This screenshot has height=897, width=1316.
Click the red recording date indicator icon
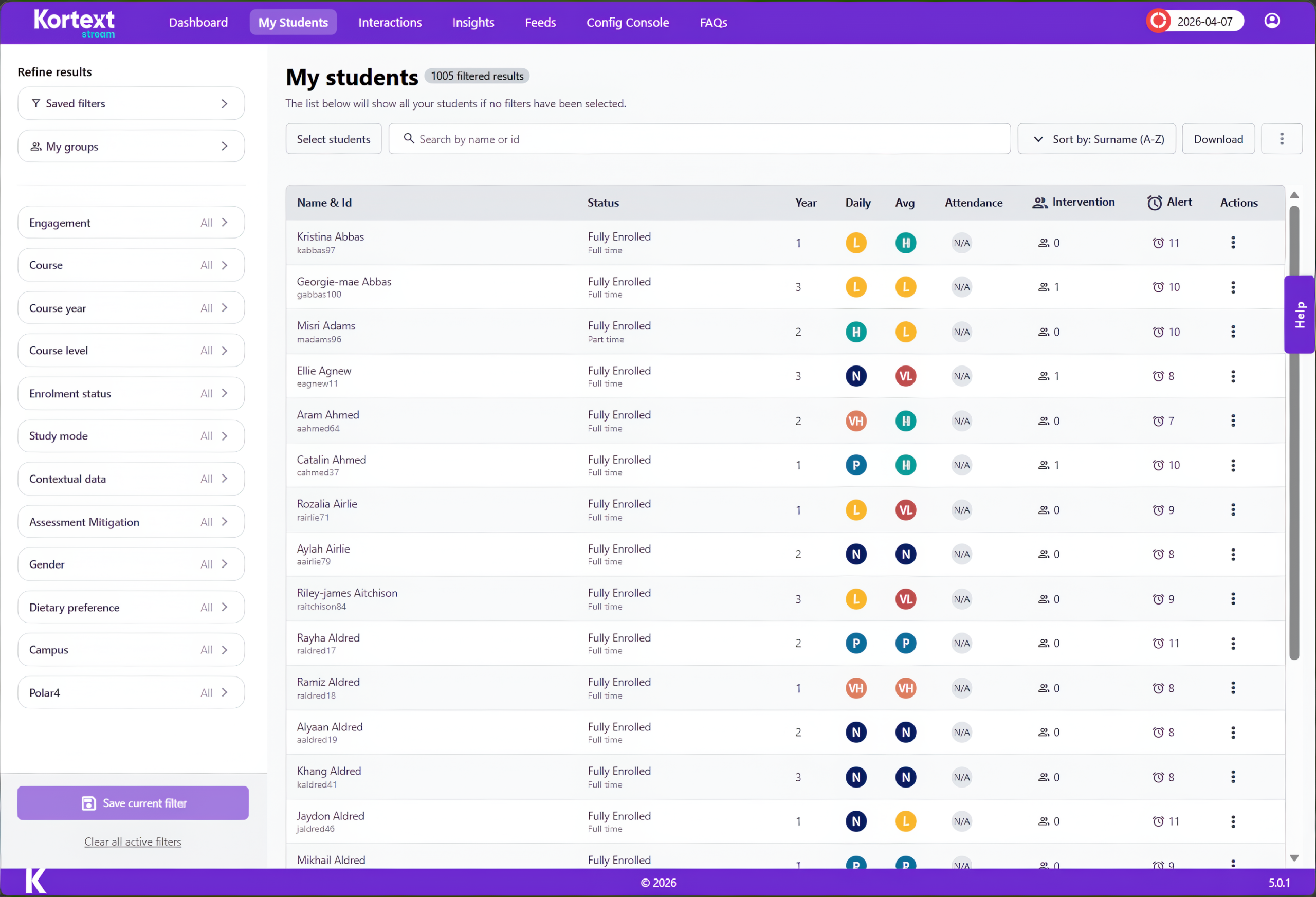(x=1158, y=21)
